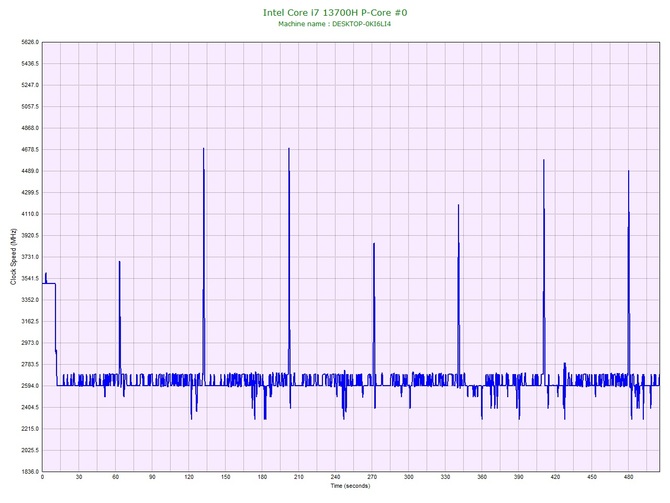
Task: Click the 60 seconds x-axis tick label
Action: click(116, 477)
